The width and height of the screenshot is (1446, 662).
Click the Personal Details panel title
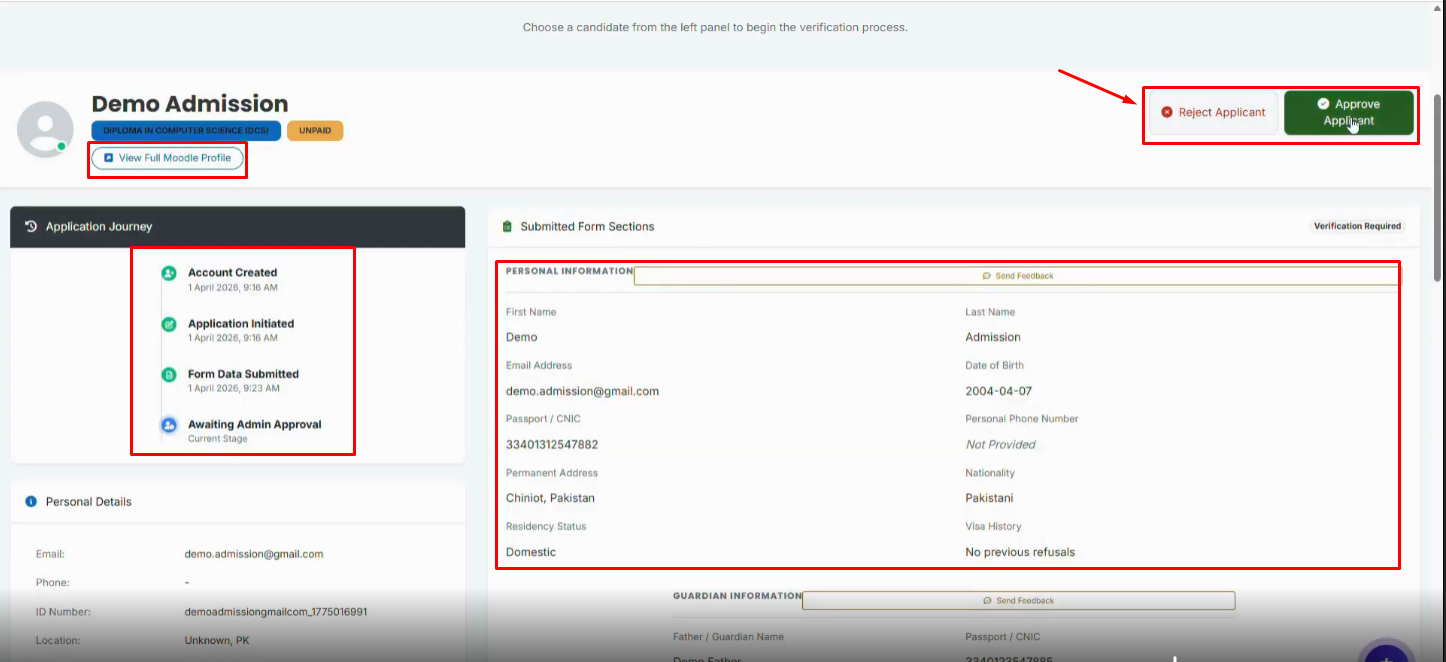click(x=89, y=502)
